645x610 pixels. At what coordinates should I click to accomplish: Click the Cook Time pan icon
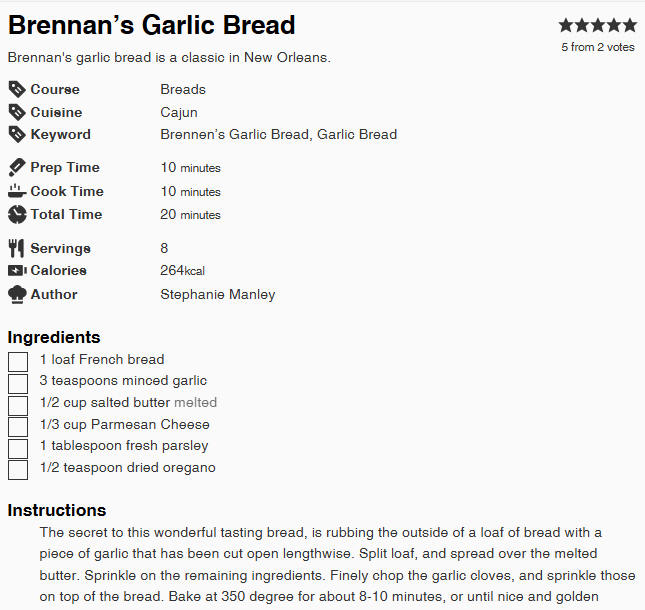[17, 191]
